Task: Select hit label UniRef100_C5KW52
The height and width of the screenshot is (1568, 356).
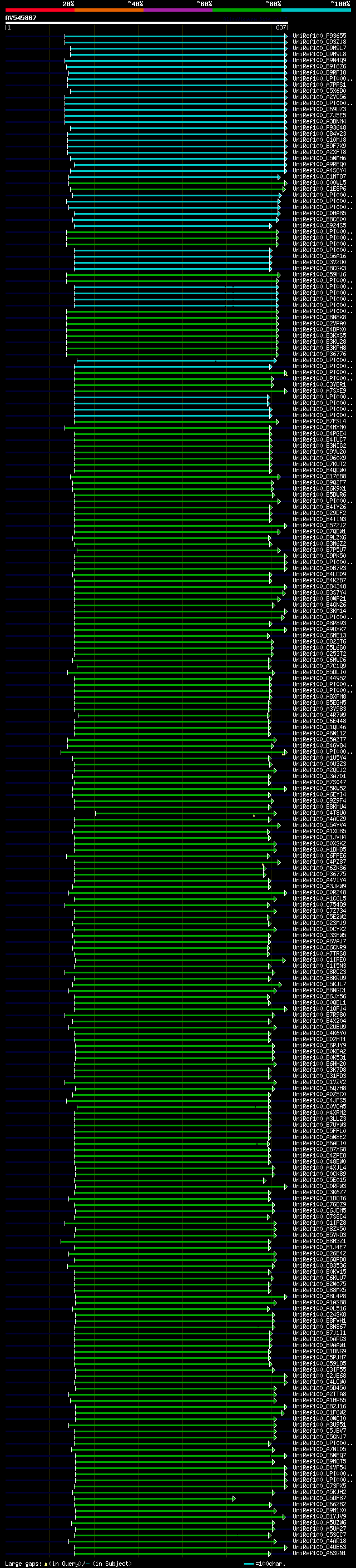Action: click(319, 788)
